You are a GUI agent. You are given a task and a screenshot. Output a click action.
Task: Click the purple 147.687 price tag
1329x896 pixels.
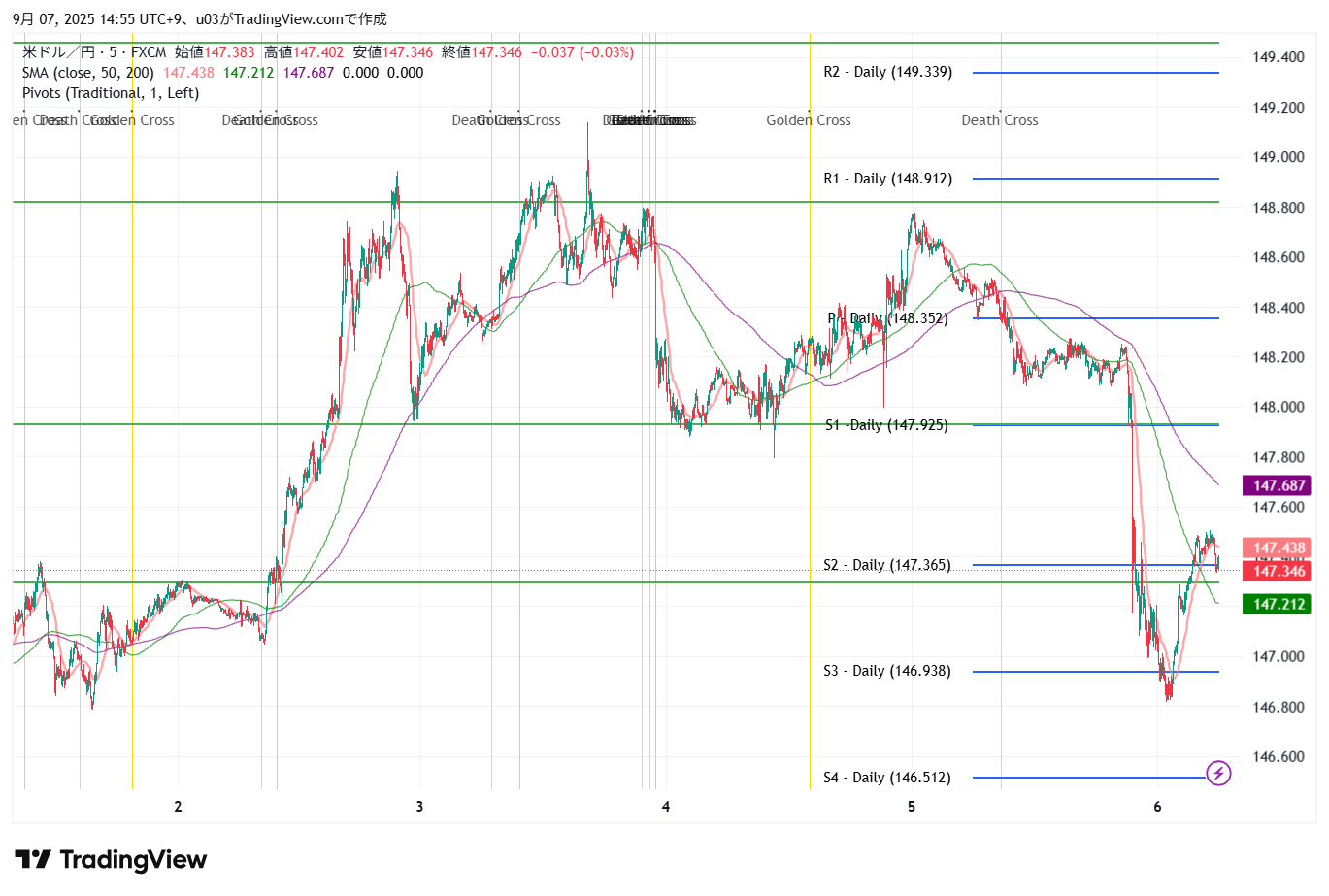click(x=1278, y=485)
